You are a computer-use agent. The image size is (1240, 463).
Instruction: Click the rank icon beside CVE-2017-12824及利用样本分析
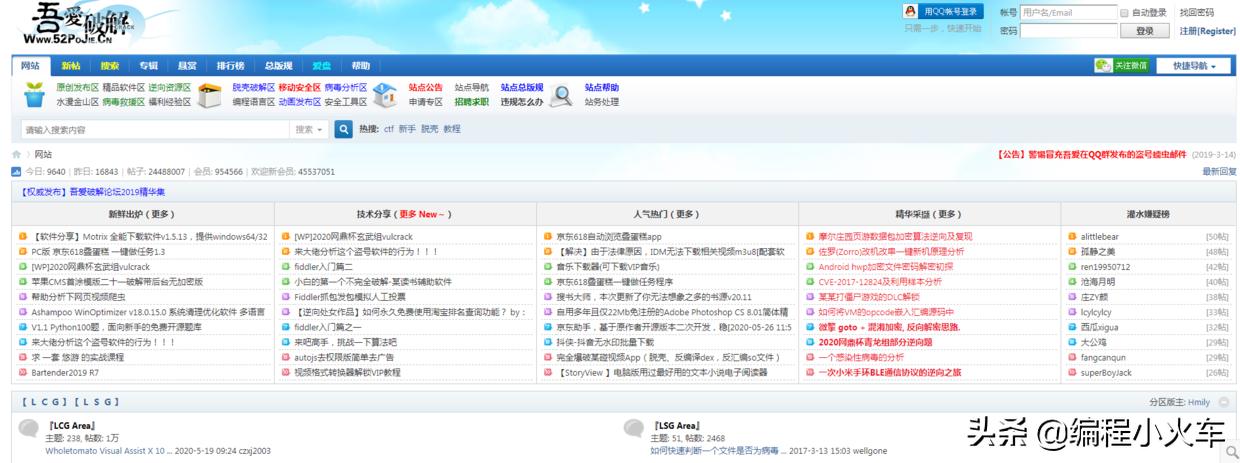point(810,282)
